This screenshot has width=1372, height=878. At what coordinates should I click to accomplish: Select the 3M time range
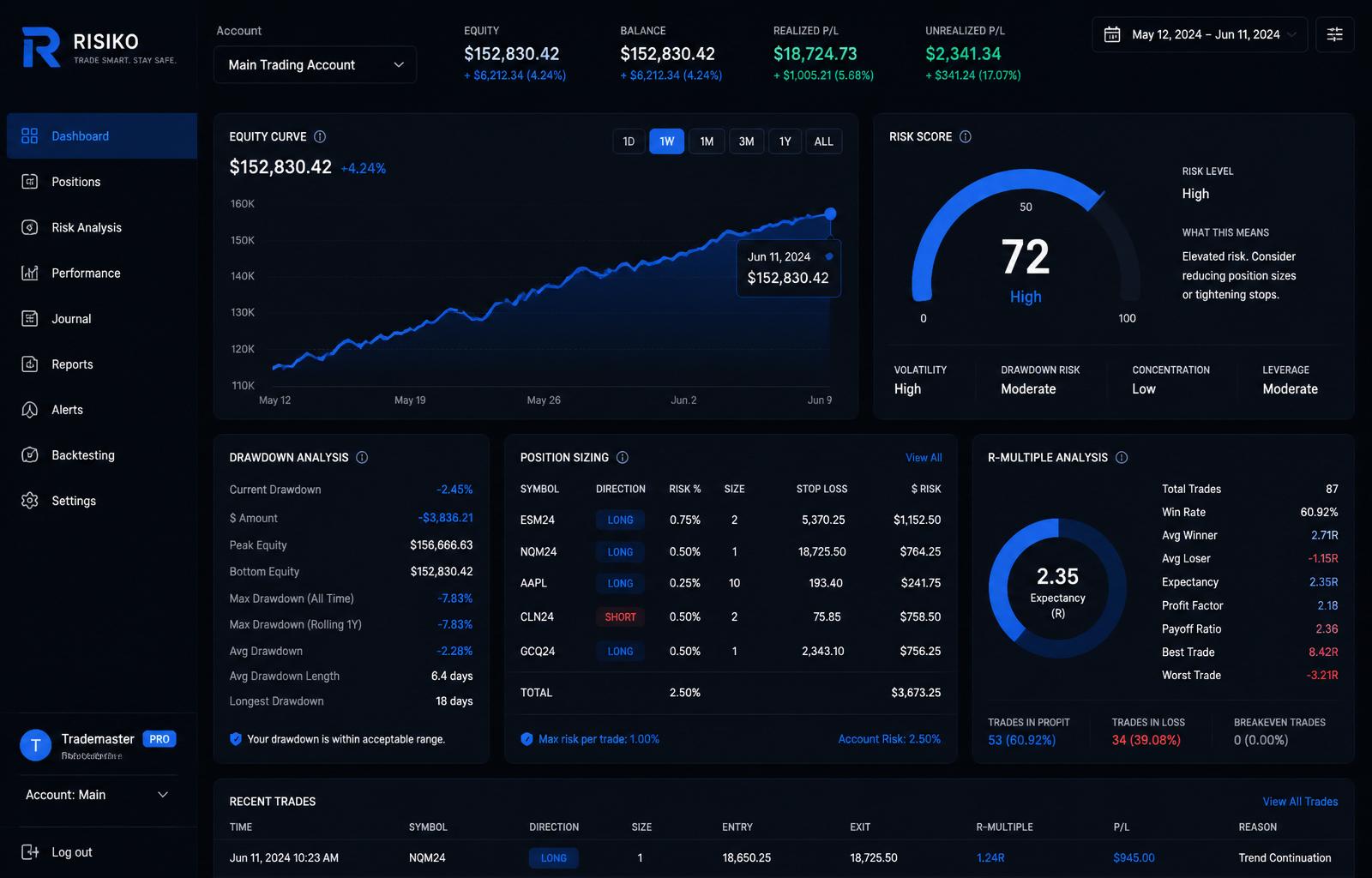(x=747, y=141)
